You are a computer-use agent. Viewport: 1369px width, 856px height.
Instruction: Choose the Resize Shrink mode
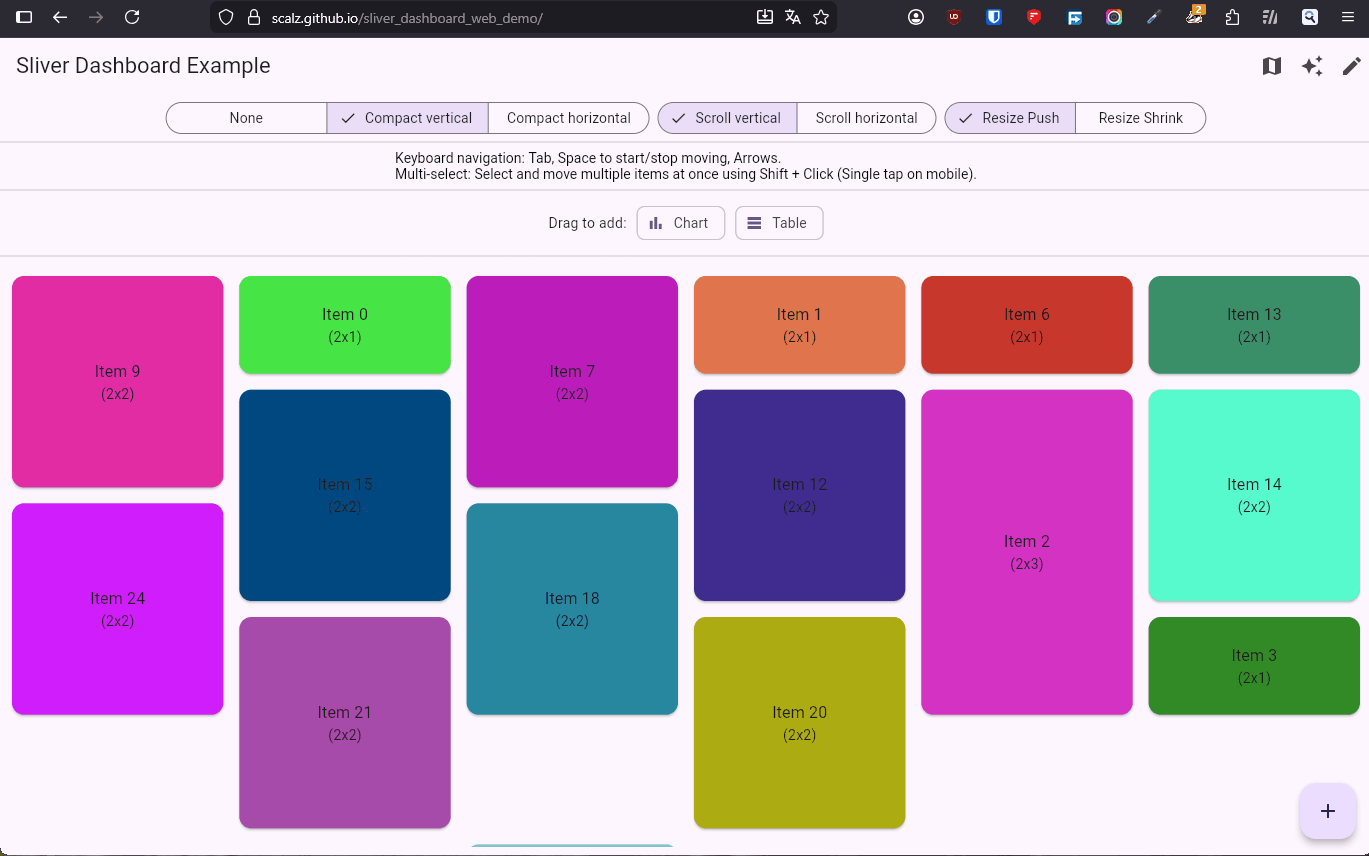(1140, 118)
